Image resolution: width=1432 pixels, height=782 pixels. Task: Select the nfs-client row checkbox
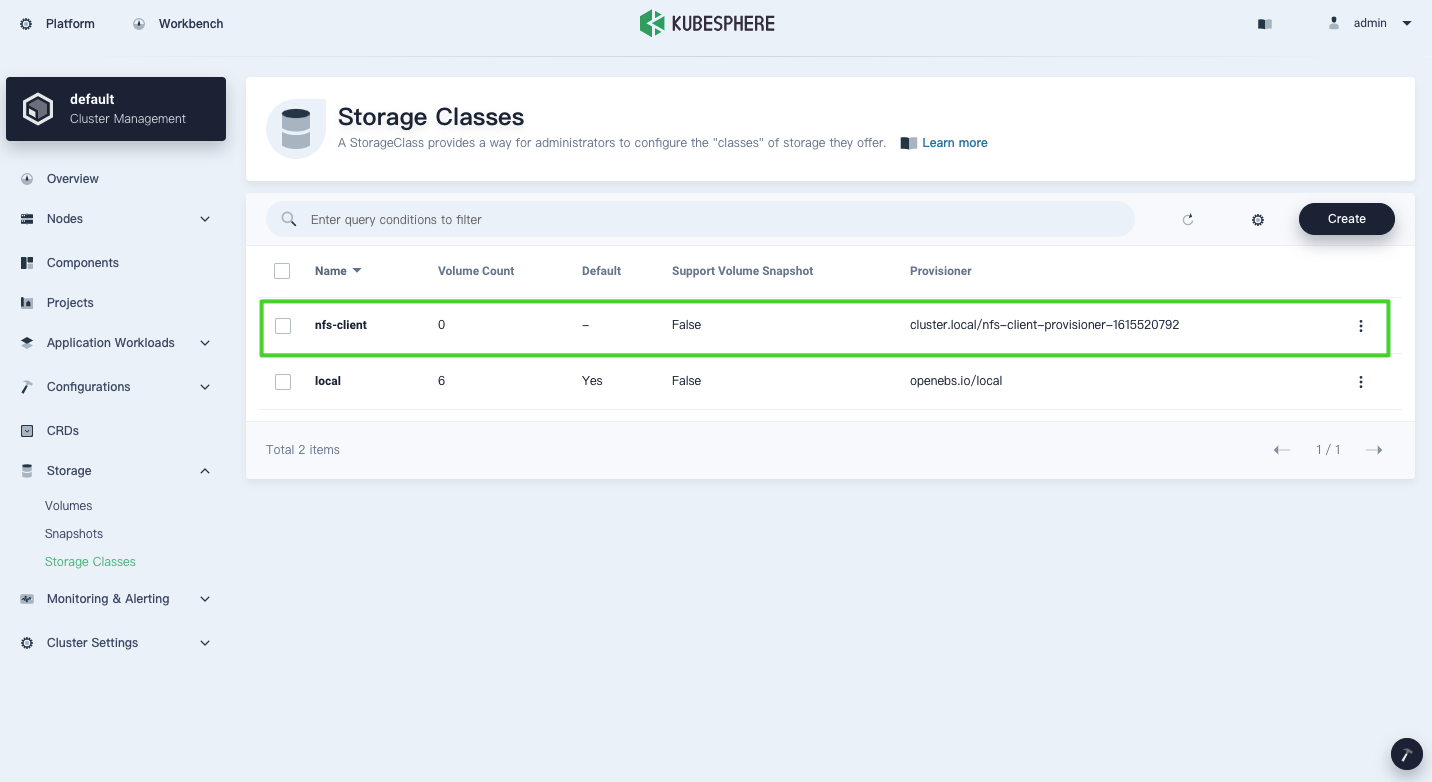(x=283, y=325)
